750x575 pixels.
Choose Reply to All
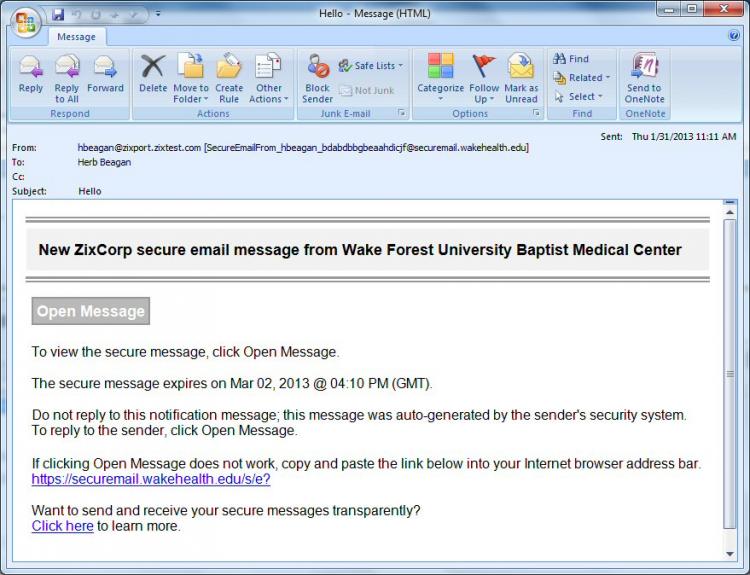(66, 79)
